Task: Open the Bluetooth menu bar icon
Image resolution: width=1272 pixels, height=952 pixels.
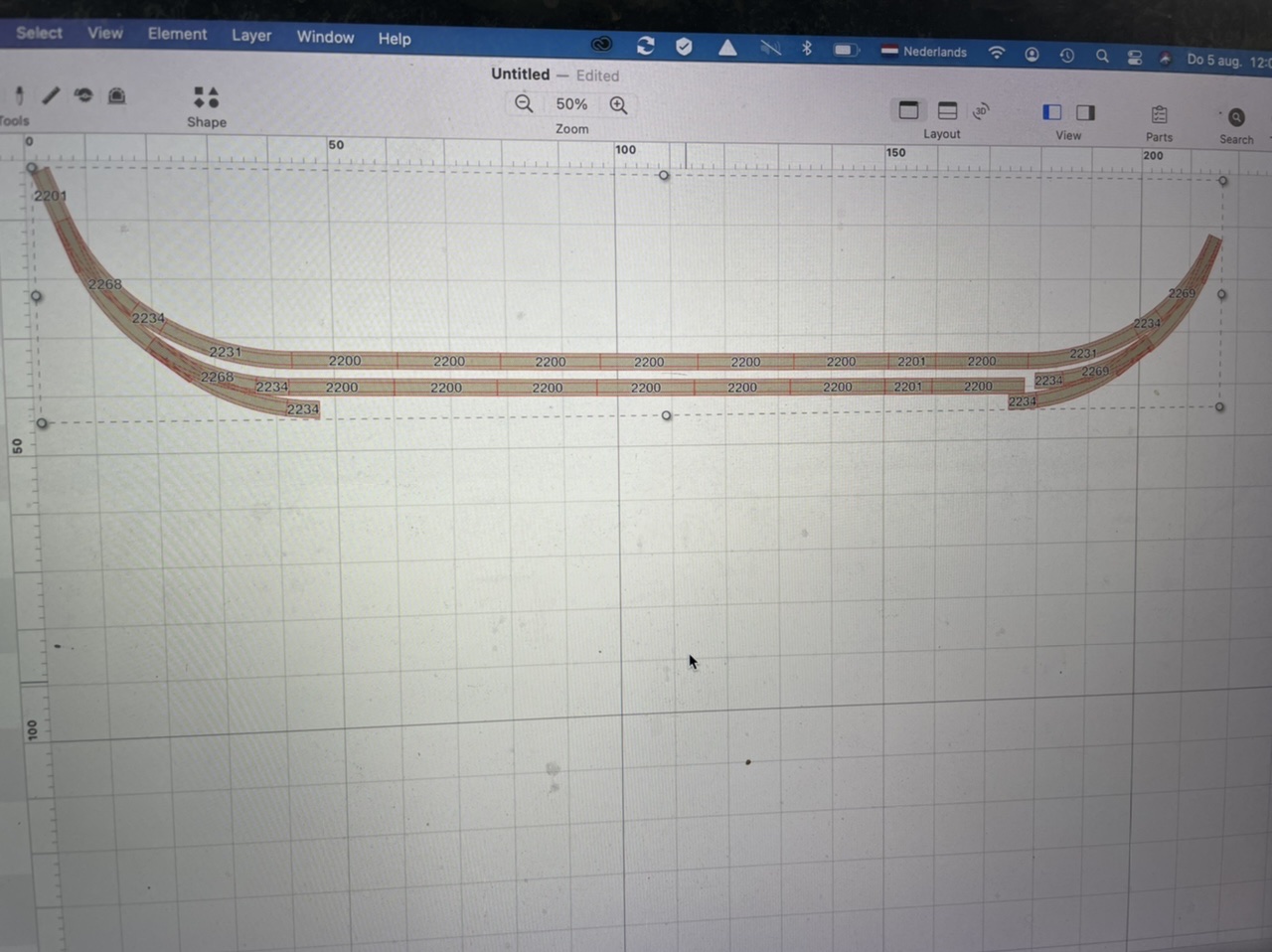Action: [x=807, y=48]
